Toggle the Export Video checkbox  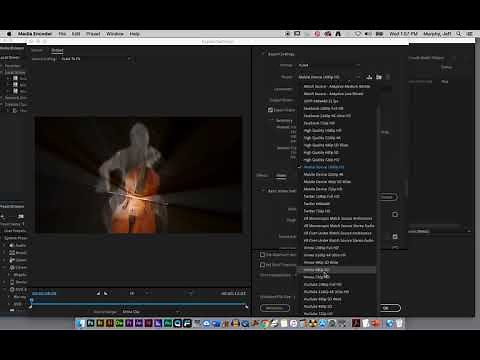coord(270,110)
